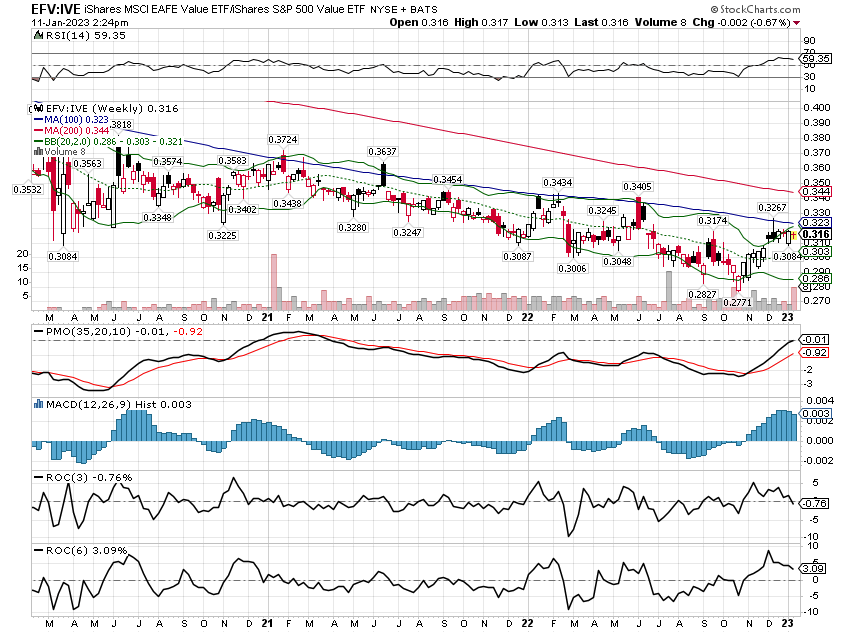Click the 0.3532 price label
Image resolution: width=850 pixels, height=633 pixels.
[x=27, y=190]
